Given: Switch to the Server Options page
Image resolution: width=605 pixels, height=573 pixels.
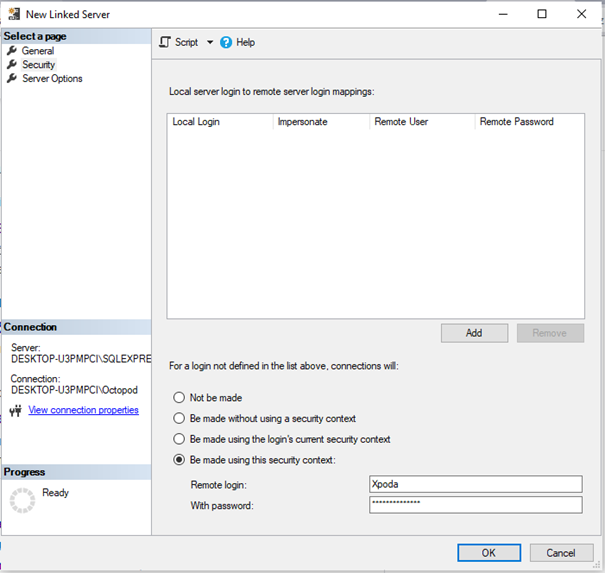Looking at the screenshot, I should [52, 78].
